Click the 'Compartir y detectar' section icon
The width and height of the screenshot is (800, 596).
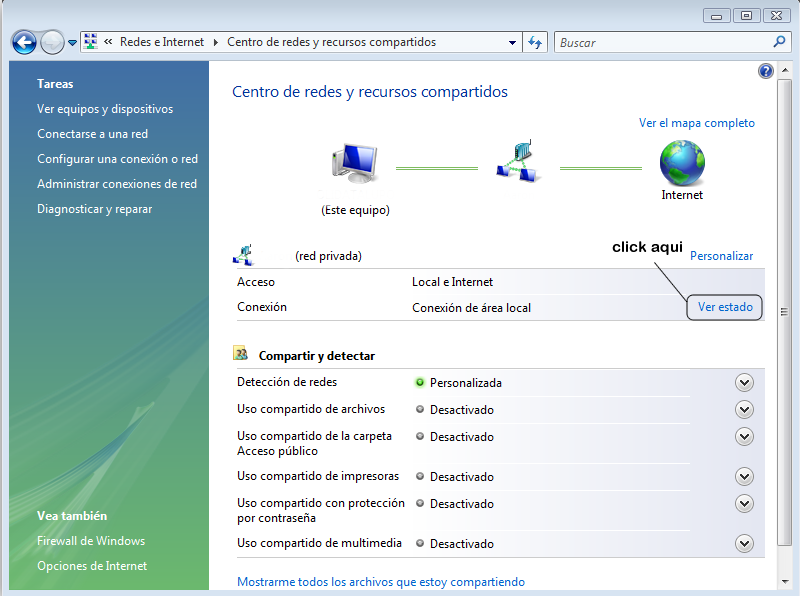[x=241, y=353]
